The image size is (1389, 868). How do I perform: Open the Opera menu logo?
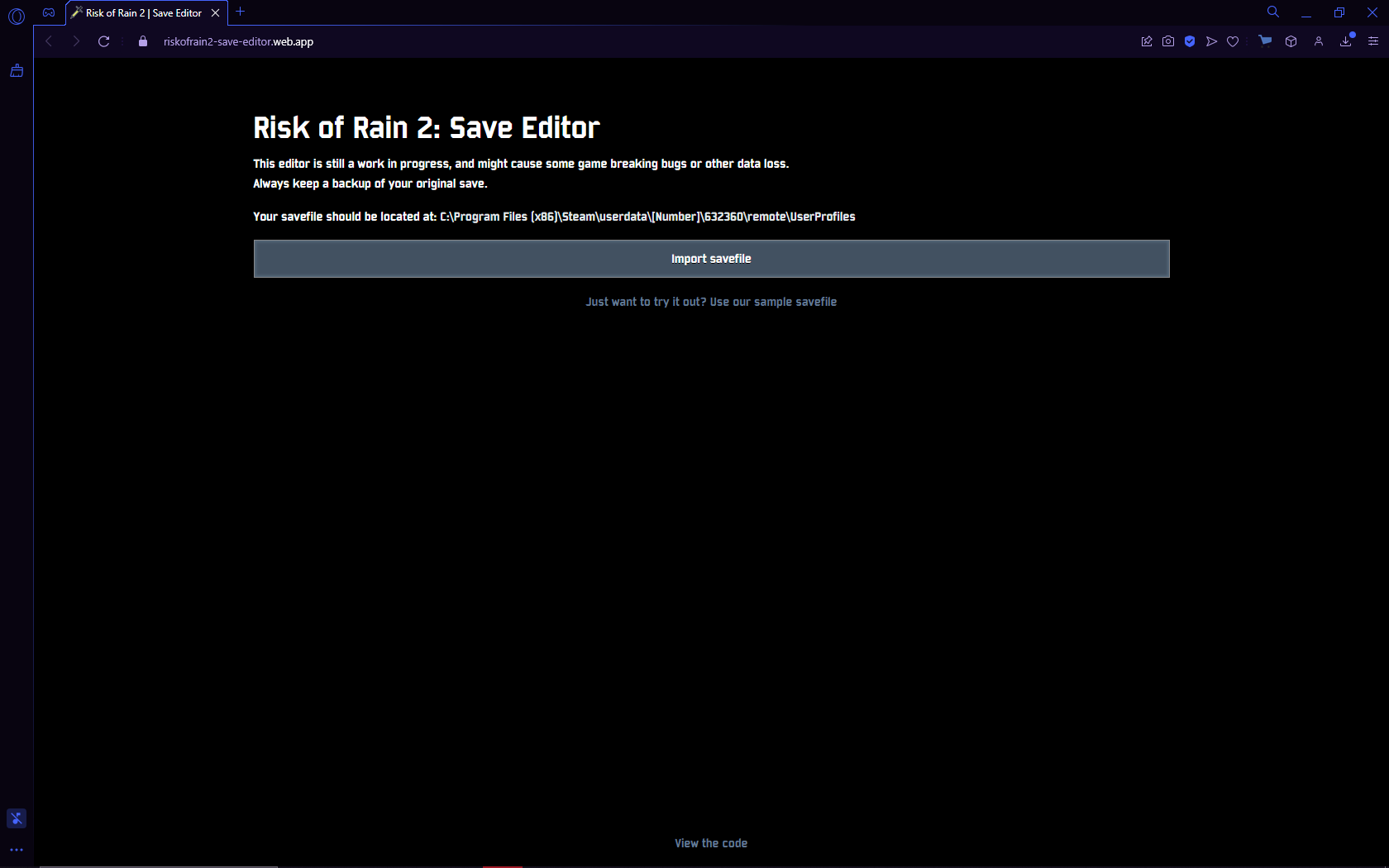pyautogui.click(x=16, y=16)
